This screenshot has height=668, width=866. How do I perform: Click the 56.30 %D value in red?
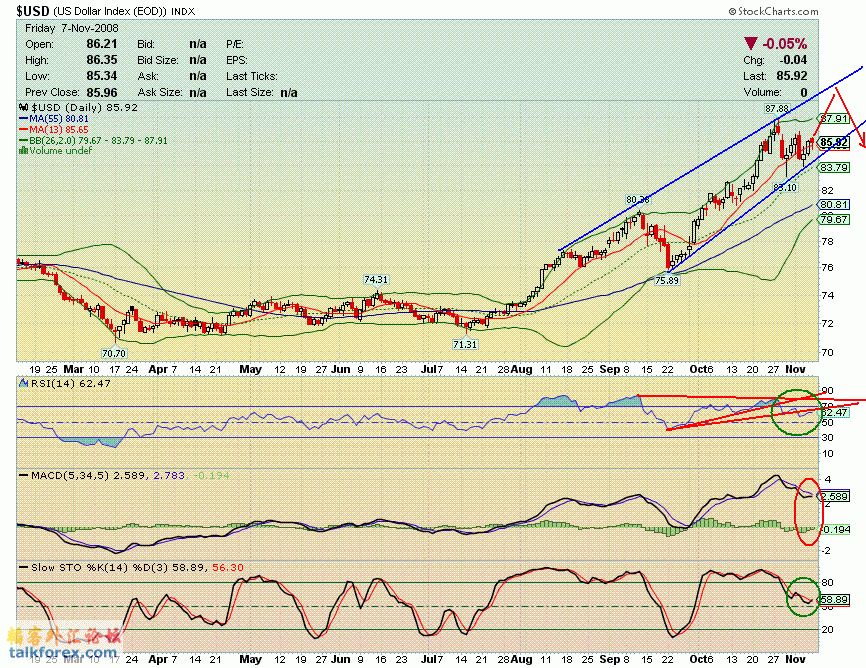228,567
